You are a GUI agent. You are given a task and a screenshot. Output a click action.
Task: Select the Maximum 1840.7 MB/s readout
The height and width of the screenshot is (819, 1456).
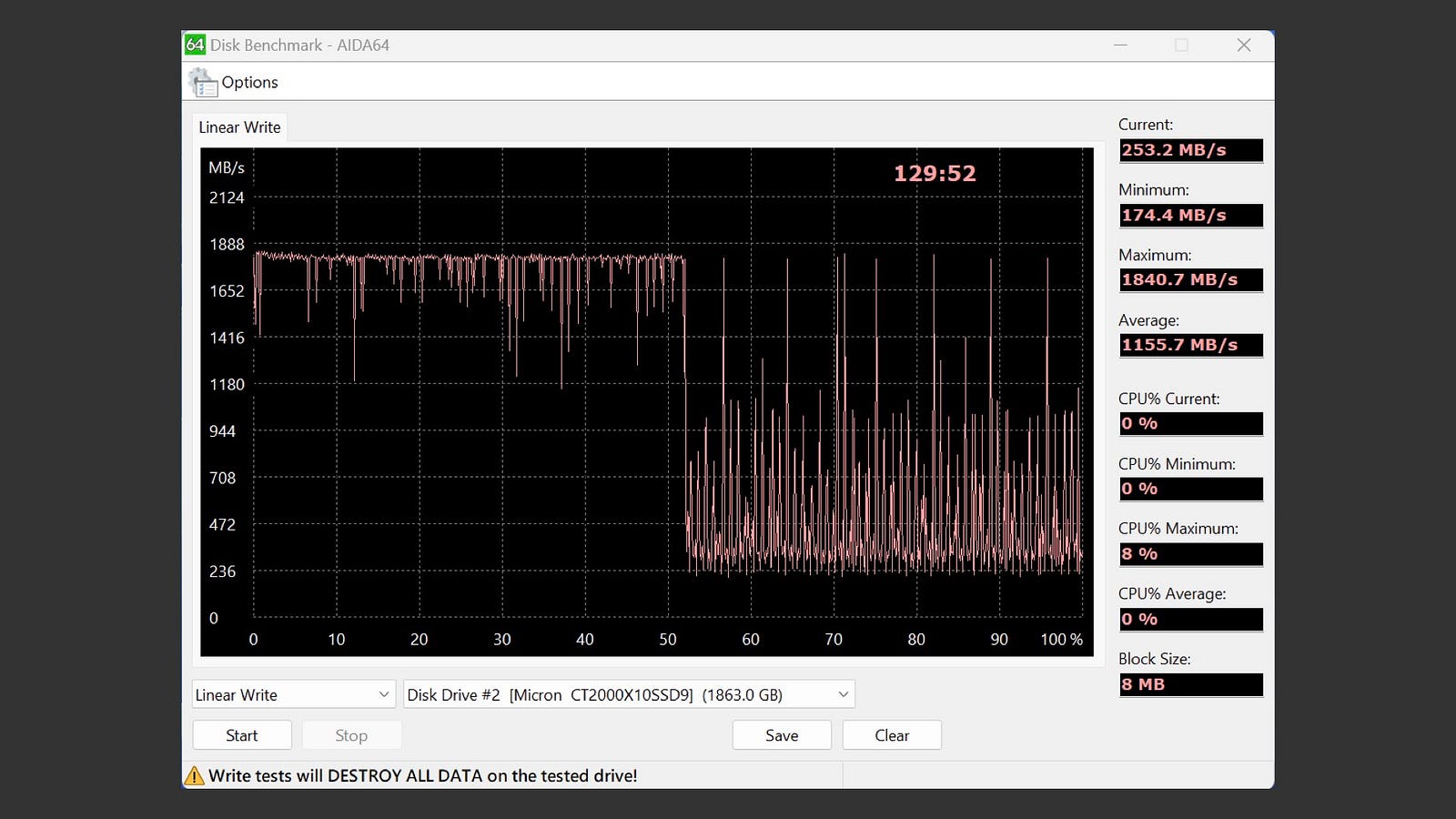(x=1190, y=280)
